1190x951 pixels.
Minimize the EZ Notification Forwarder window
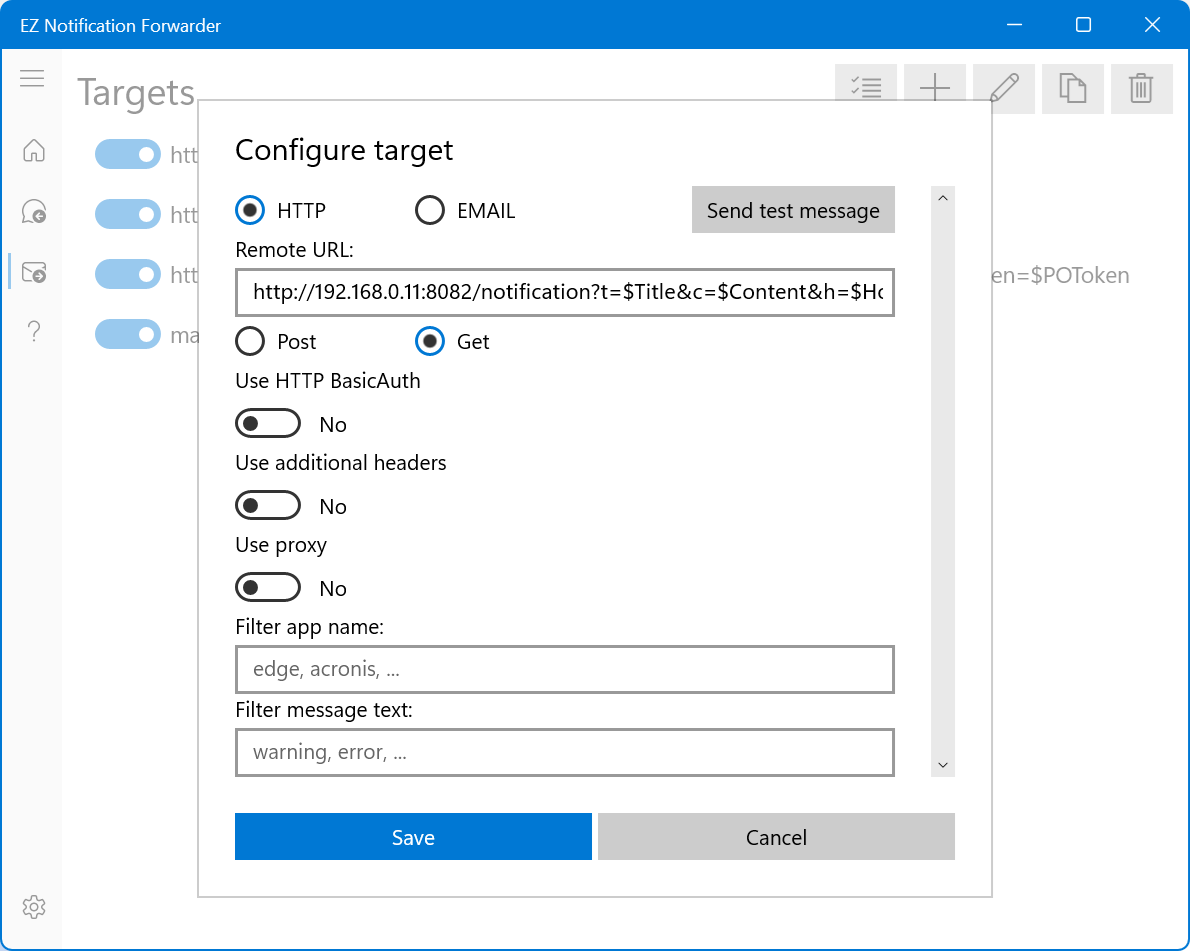tap(1015, 25)
